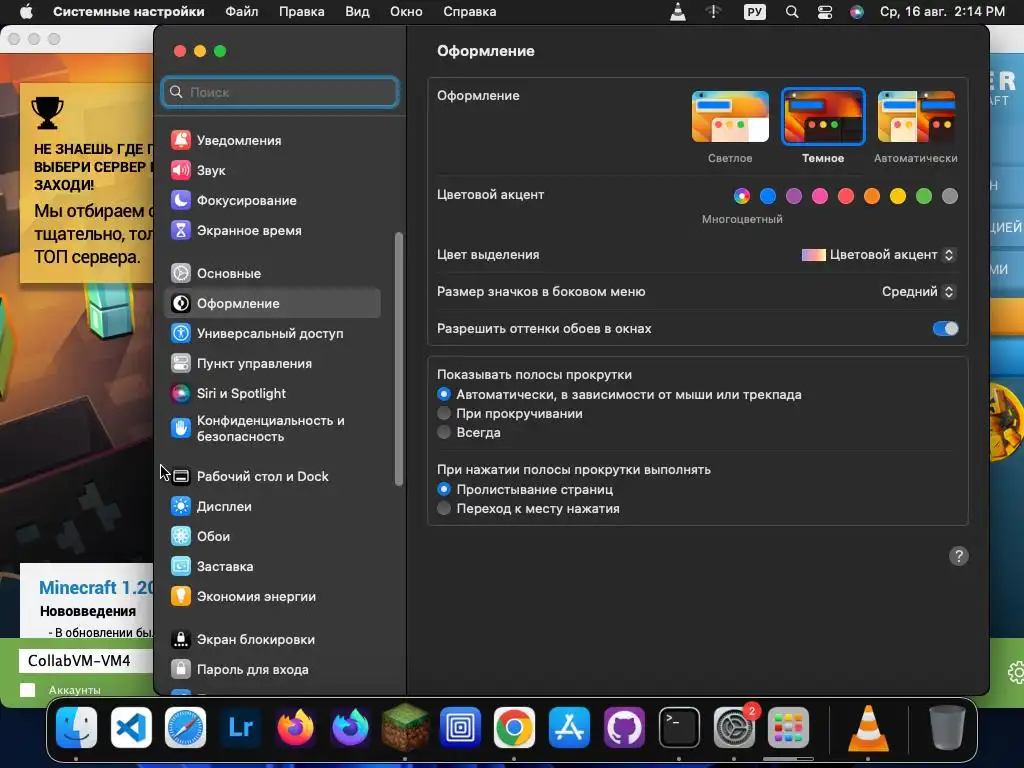This screenshot has width=1024, height=768.
Task: Choose Многоцветный accent color
Action: click(x=742, y=196)
